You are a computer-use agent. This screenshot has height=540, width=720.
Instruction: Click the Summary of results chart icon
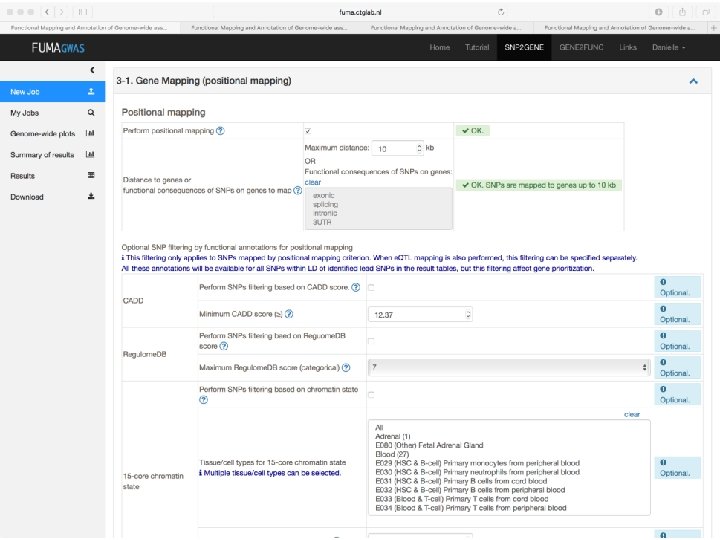91,154
